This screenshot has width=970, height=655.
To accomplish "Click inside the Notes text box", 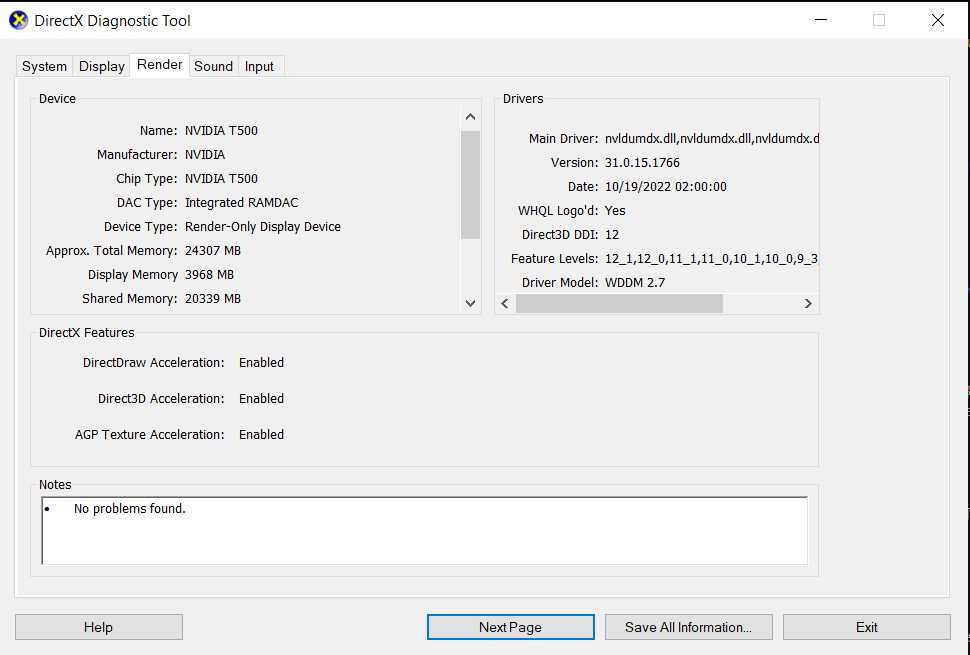I will 424,531.
